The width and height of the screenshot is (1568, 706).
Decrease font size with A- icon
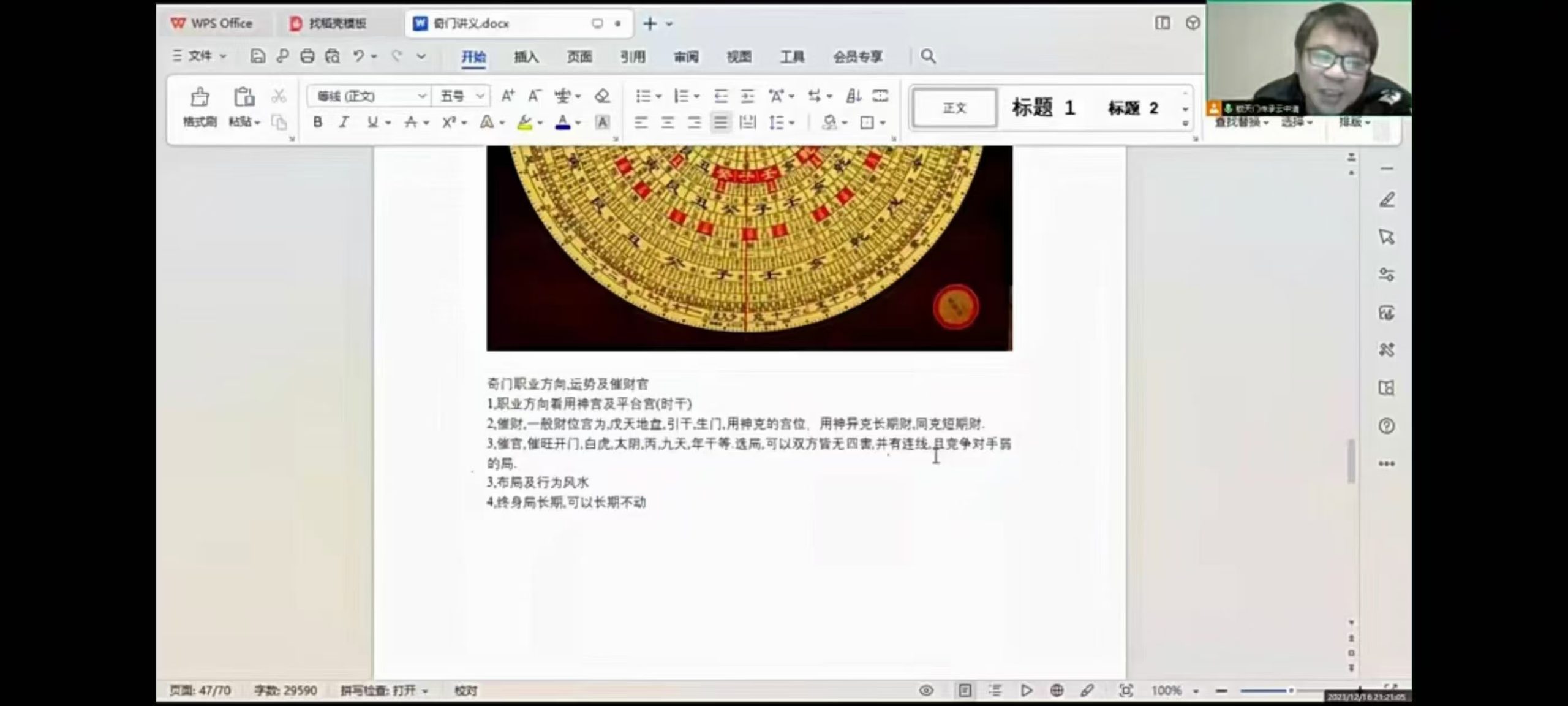(x=534, y=96)
